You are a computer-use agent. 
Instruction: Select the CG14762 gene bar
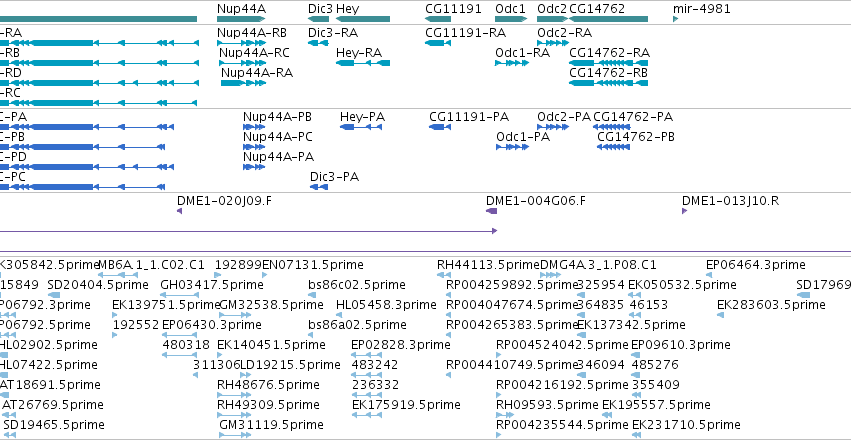[x=608, y=19]
